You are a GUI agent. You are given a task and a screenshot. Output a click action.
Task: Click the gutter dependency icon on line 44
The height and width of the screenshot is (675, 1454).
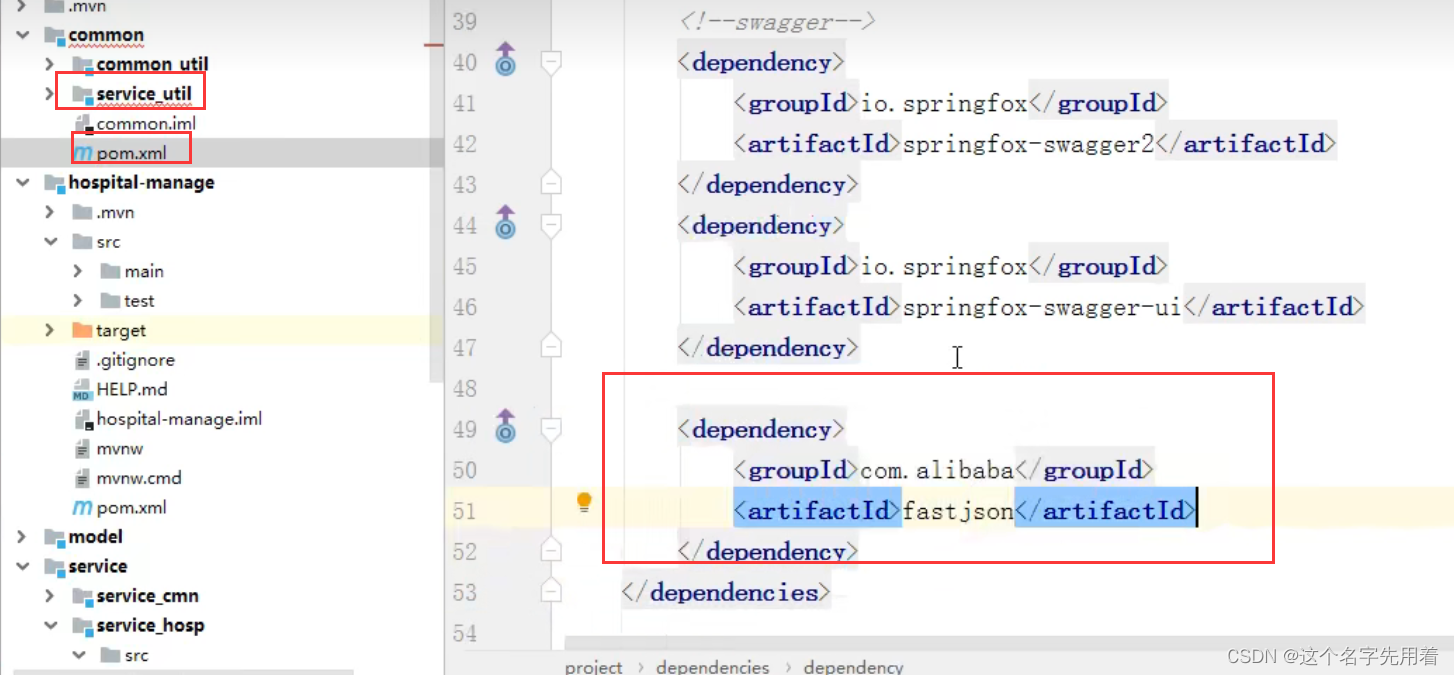(506, 222)
